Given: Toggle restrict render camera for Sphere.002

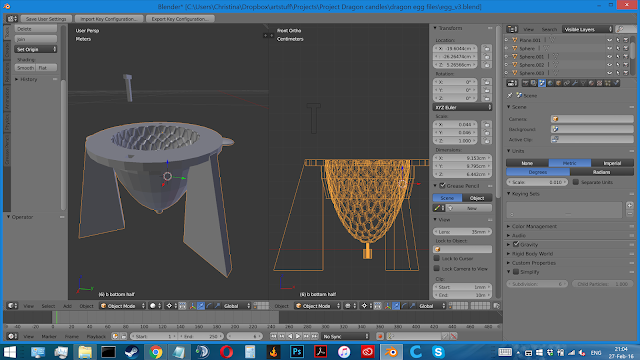Looking at the screenshot, I should (626, 64).
